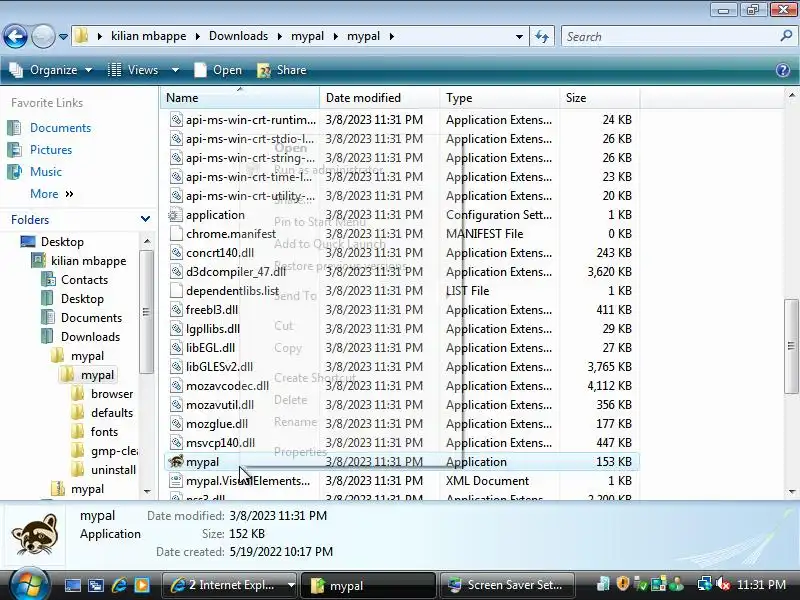Select dependentlibs.list file icon

(176, 291)
